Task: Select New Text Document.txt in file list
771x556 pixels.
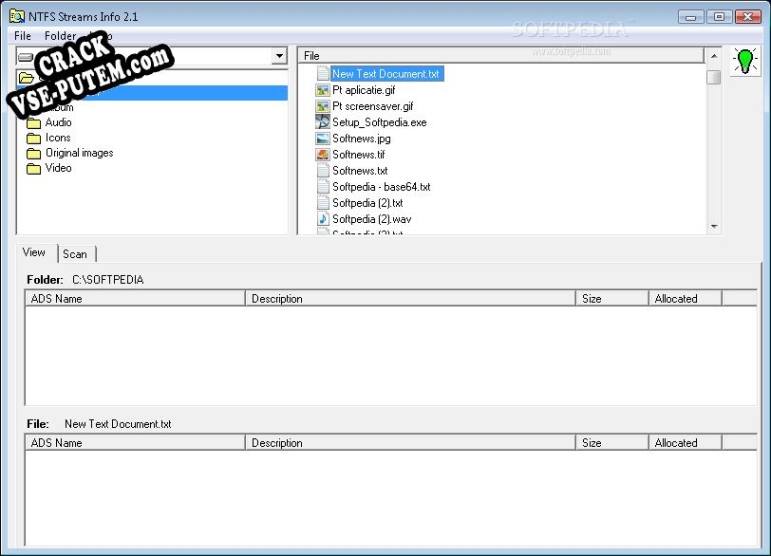Action: 386,74
